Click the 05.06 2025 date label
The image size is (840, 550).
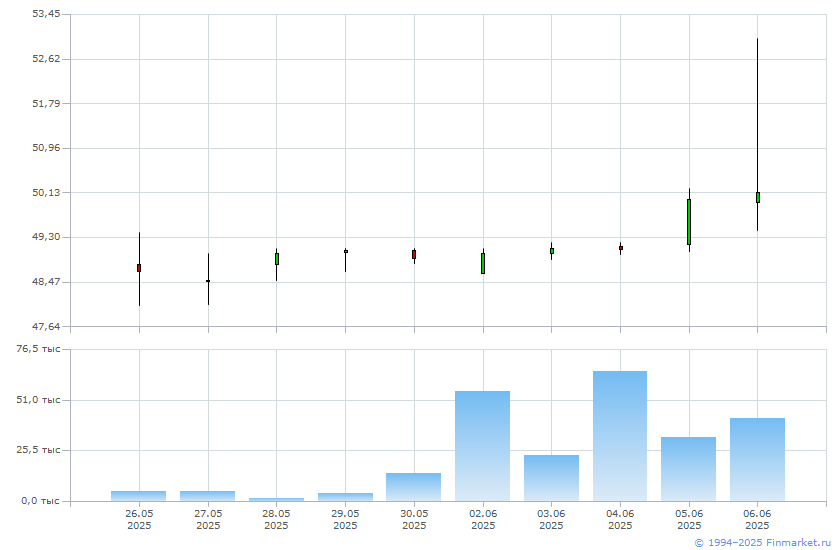[x=689, y=519]
